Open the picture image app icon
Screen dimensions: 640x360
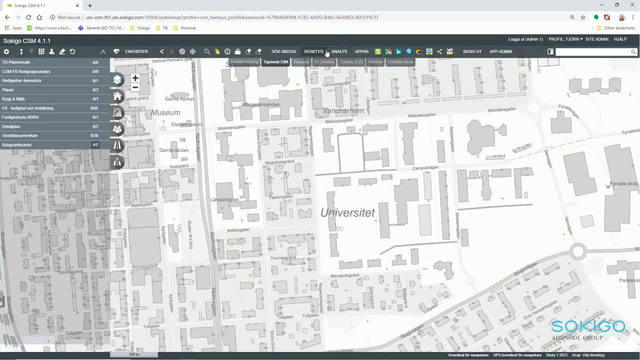(x=429, y=52)
